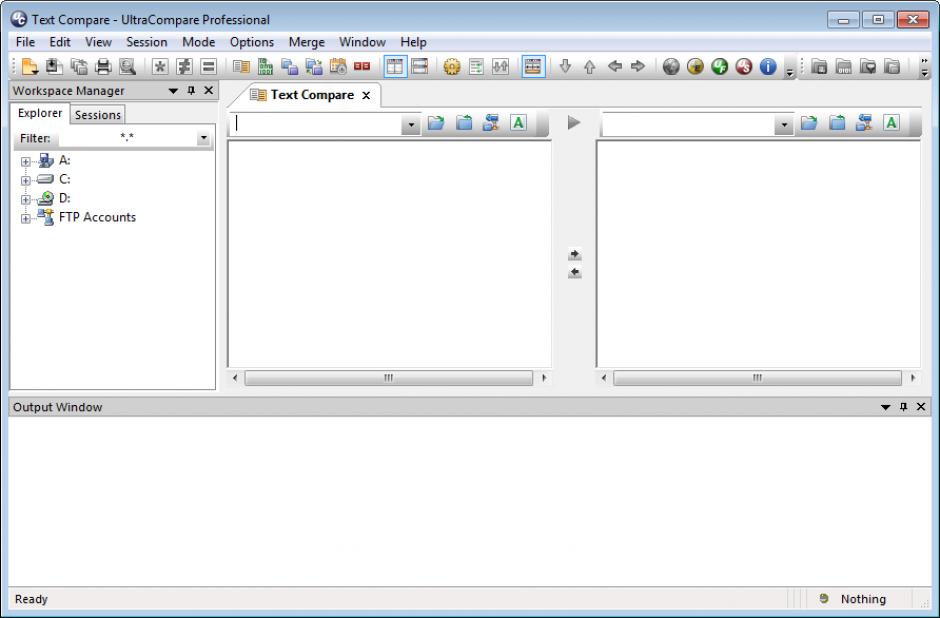Open file browser for right pane
This screenshot has height=618, width=940.
pyautogui.click(x=809, y=123)
